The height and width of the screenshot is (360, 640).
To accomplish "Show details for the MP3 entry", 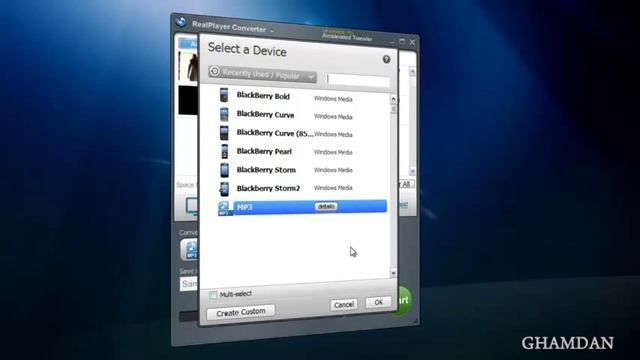I will point(326,207).
